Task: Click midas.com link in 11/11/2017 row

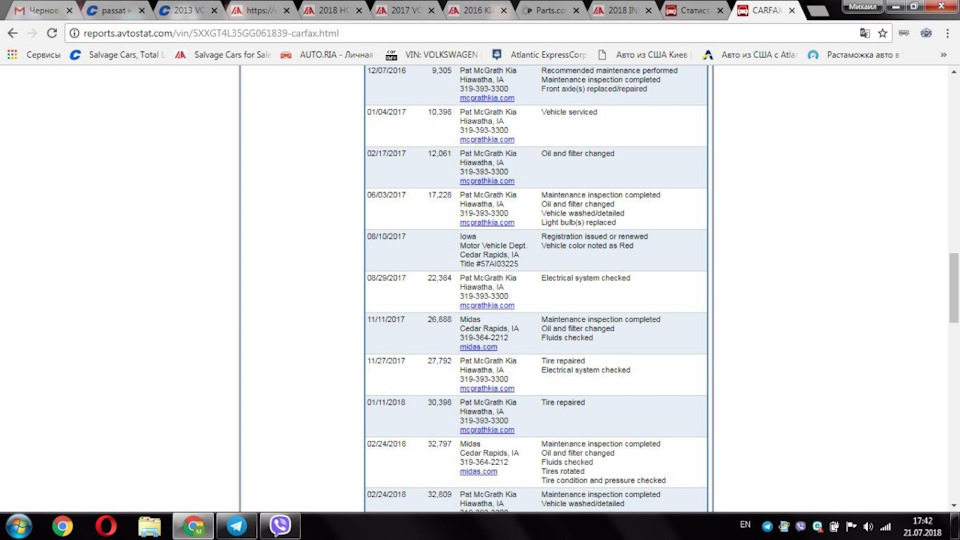Action: point(478,347)
